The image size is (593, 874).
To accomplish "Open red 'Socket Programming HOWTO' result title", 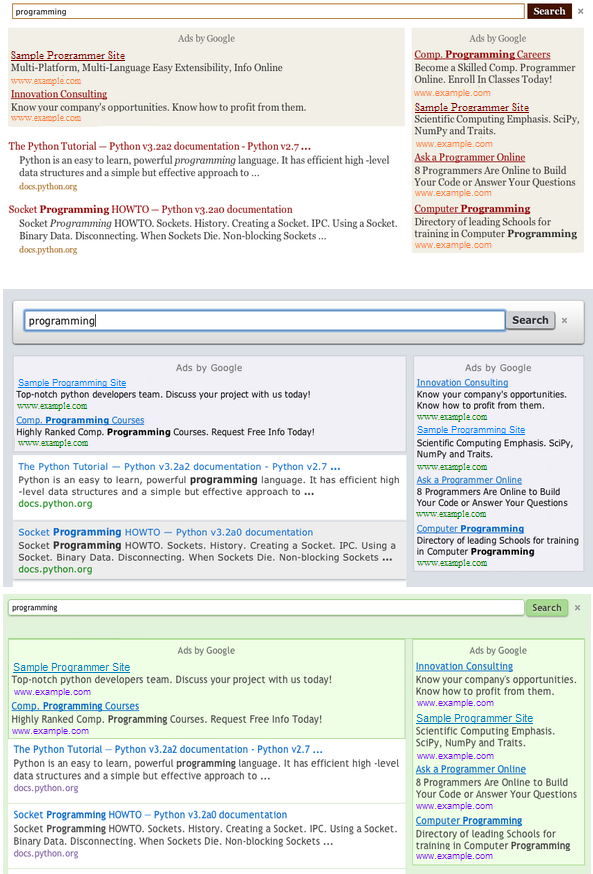I will [x=150, y=209].
